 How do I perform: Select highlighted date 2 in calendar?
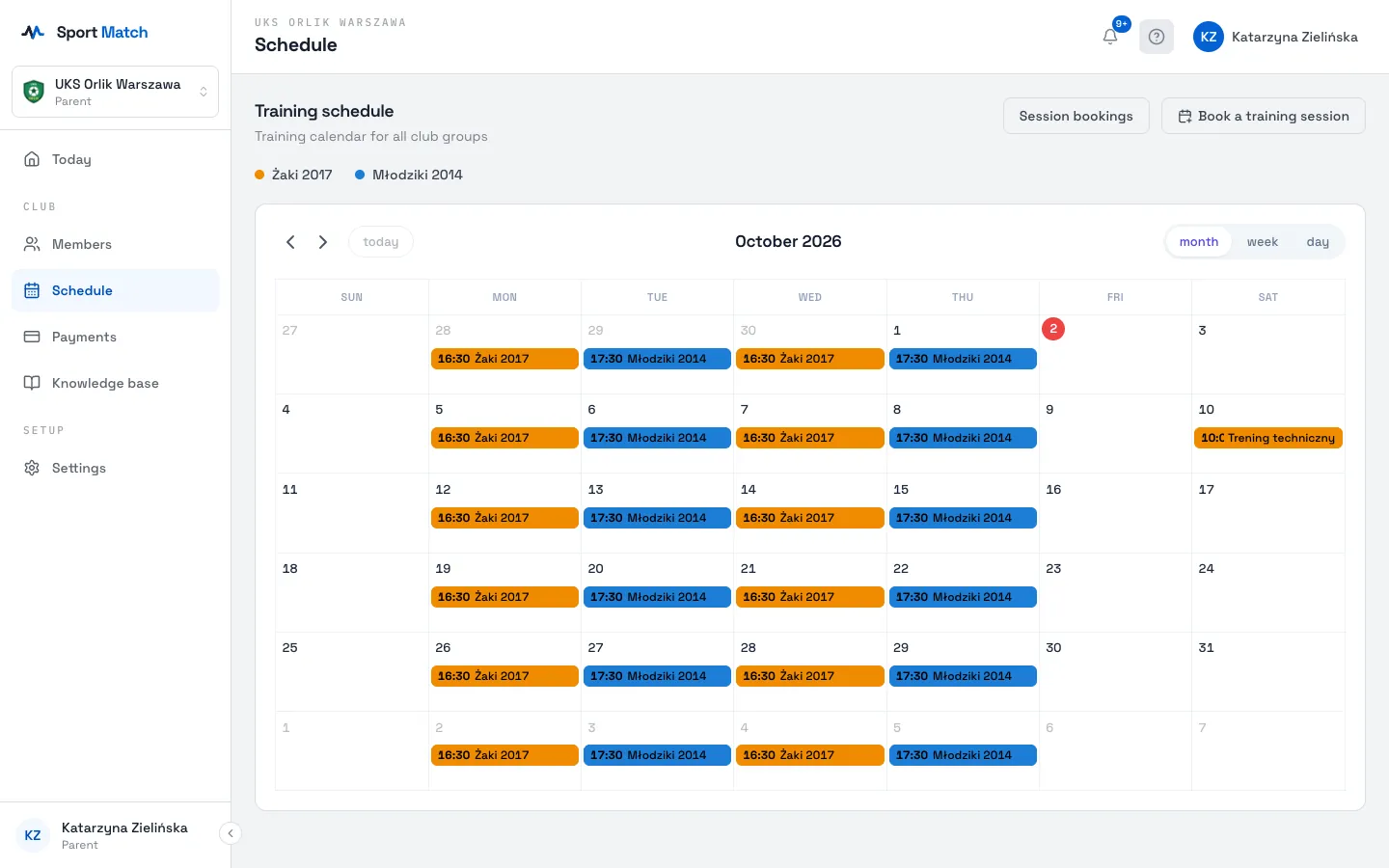[x=1053, y=329]
